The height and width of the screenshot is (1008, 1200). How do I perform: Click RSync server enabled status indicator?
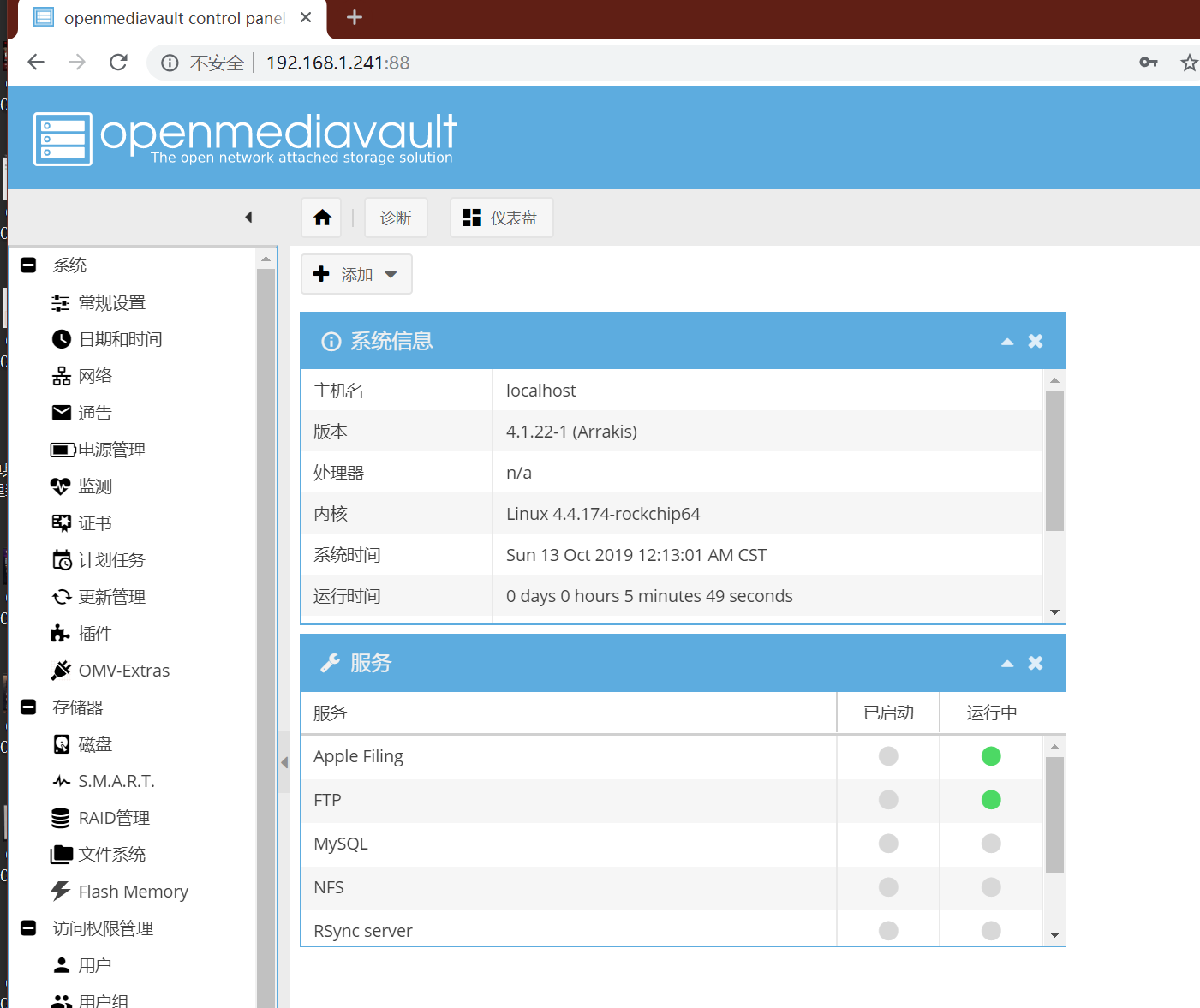tap(888, 931)
